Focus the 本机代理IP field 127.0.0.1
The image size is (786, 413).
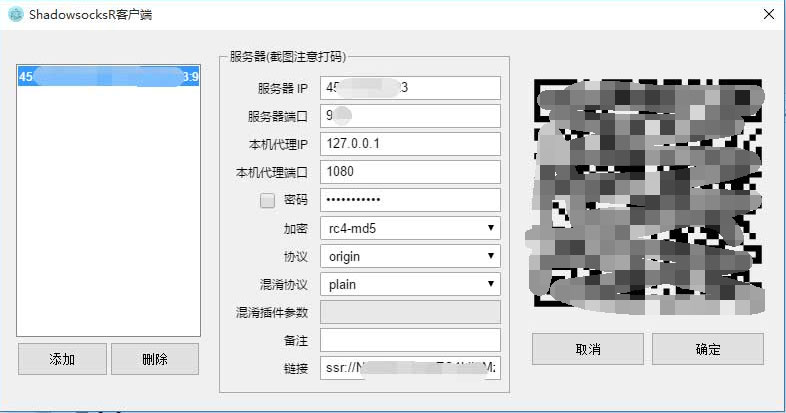410,144
